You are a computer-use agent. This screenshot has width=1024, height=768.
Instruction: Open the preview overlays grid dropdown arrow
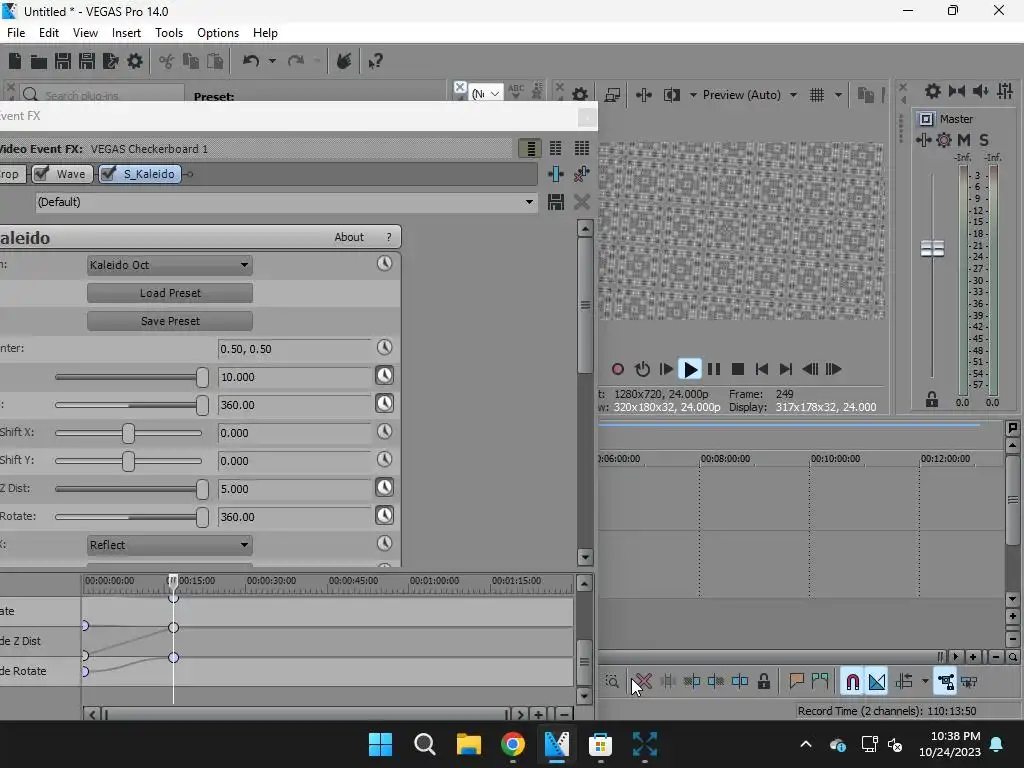point(838,95)
